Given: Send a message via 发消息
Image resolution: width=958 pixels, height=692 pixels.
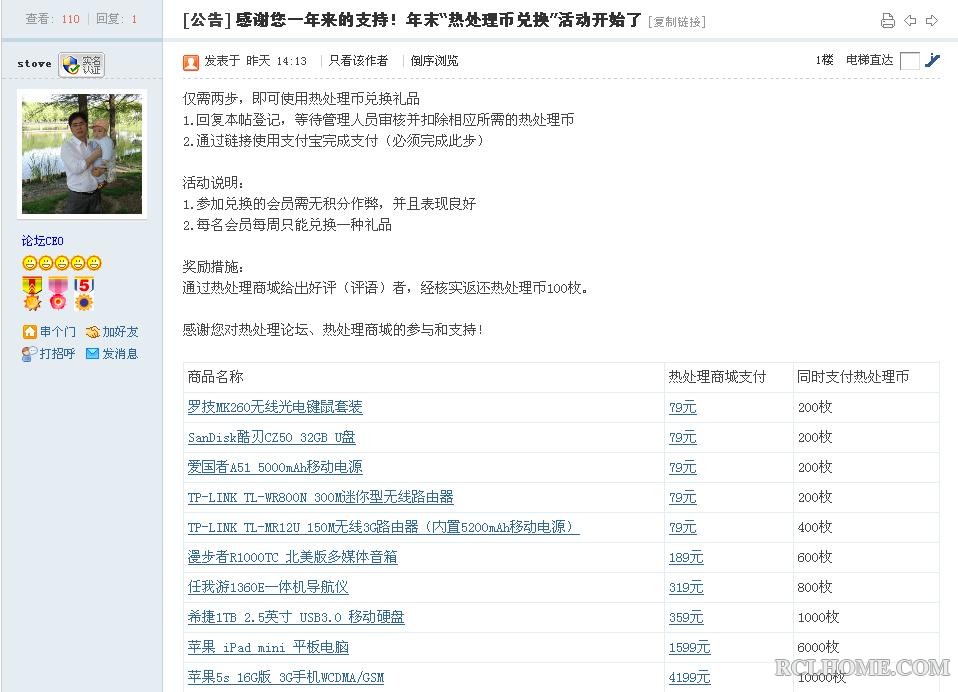Looking at the screenshot, I should tap(120, 354).
